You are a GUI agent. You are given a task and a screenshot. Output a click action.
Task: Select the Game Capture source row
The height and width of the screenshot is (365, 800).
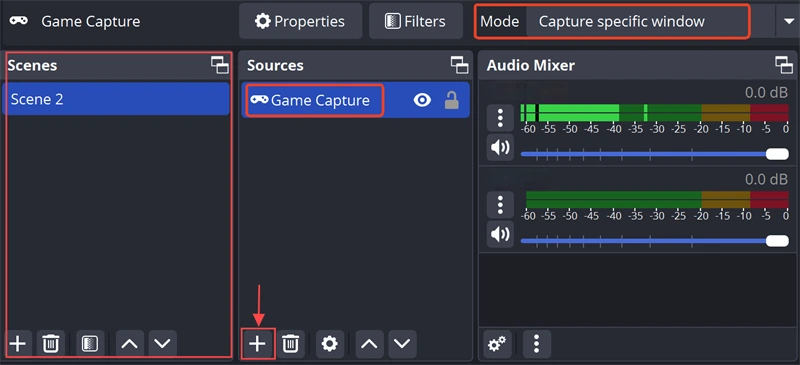tap(356, 100)
